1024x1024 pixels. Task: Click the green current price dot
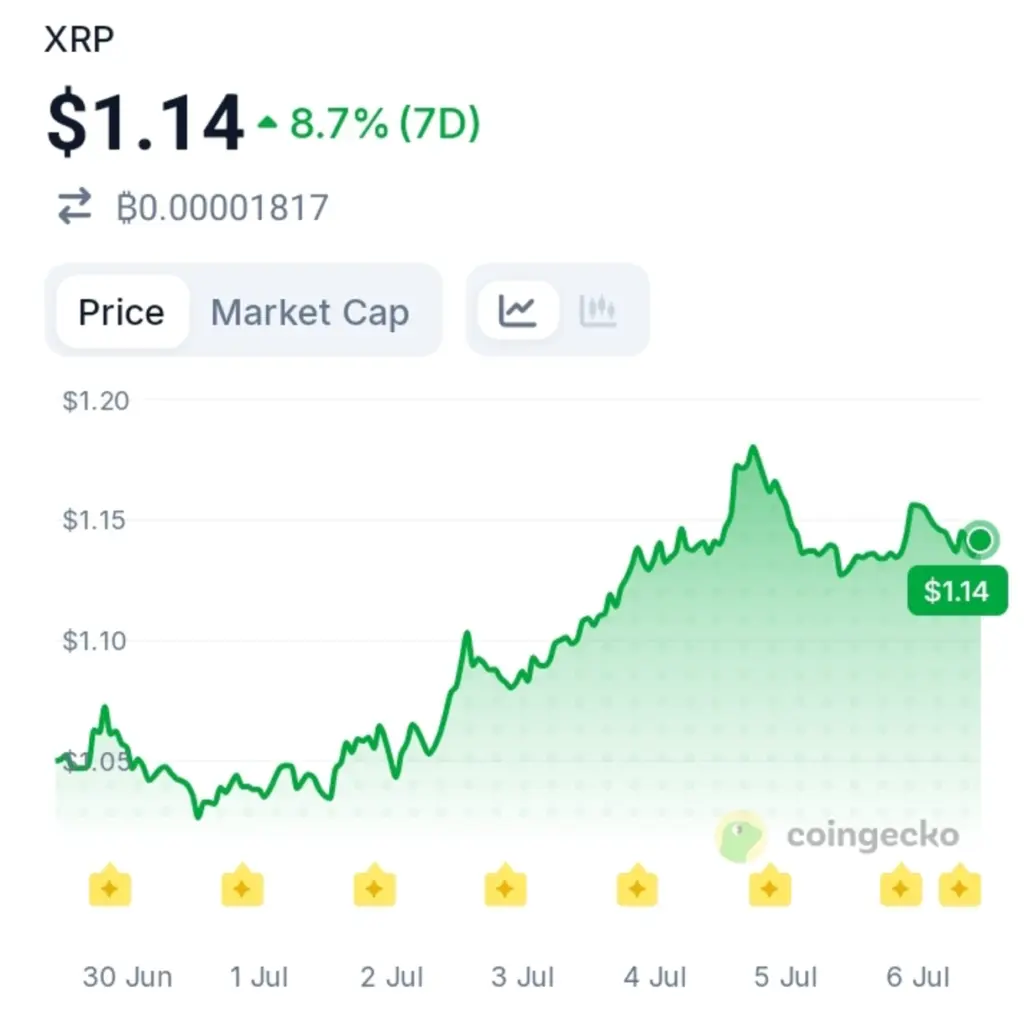tap(980, 539)
